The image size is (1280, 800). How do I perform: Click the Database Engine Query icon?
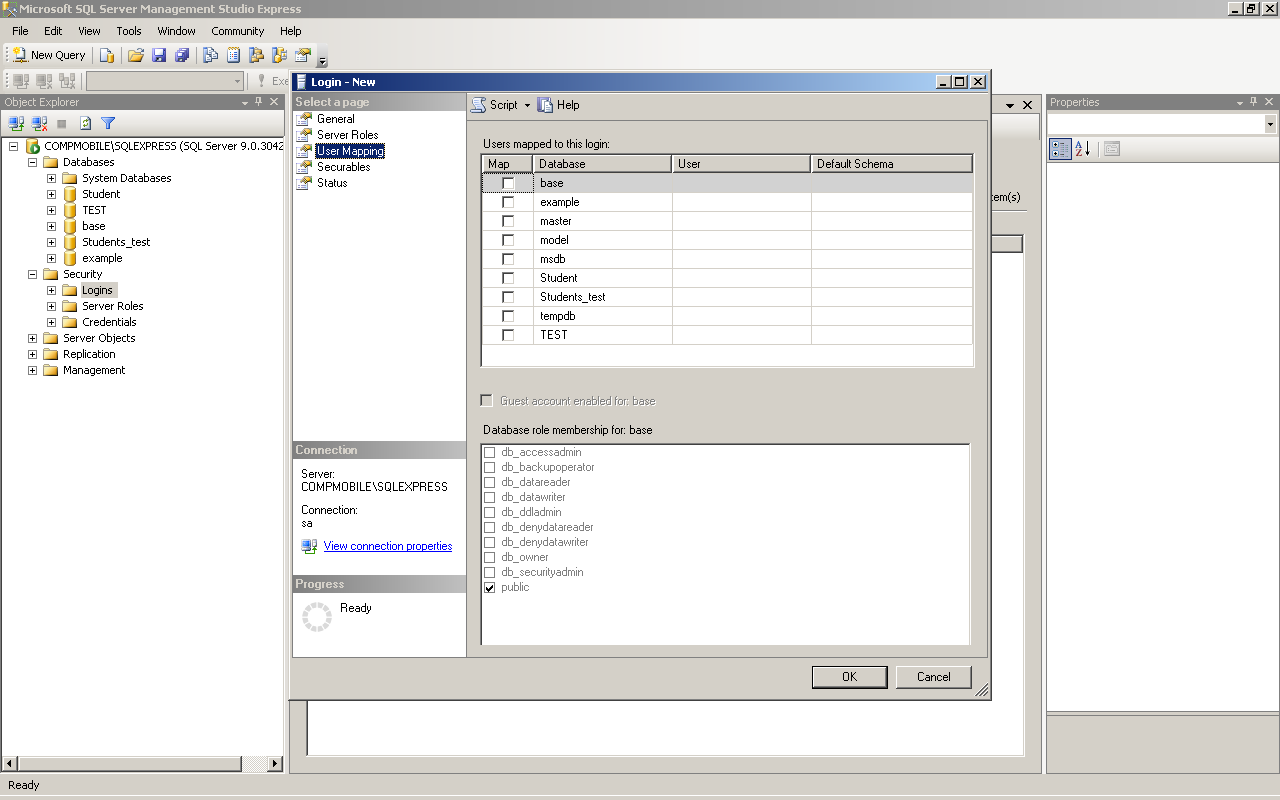pyautogui.click(x=107, y=55)
